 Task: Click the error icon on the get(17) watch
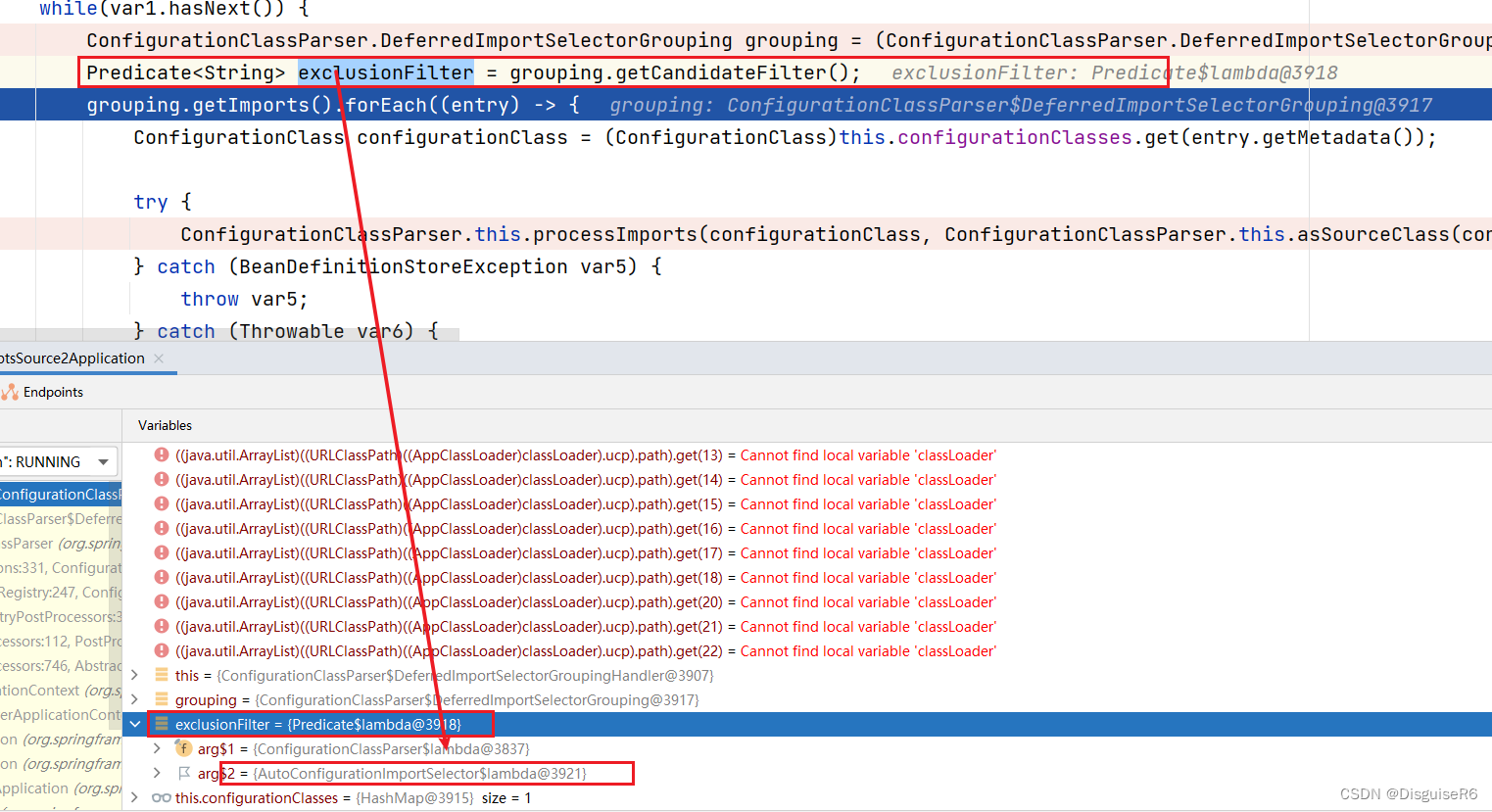coord(162,552)
